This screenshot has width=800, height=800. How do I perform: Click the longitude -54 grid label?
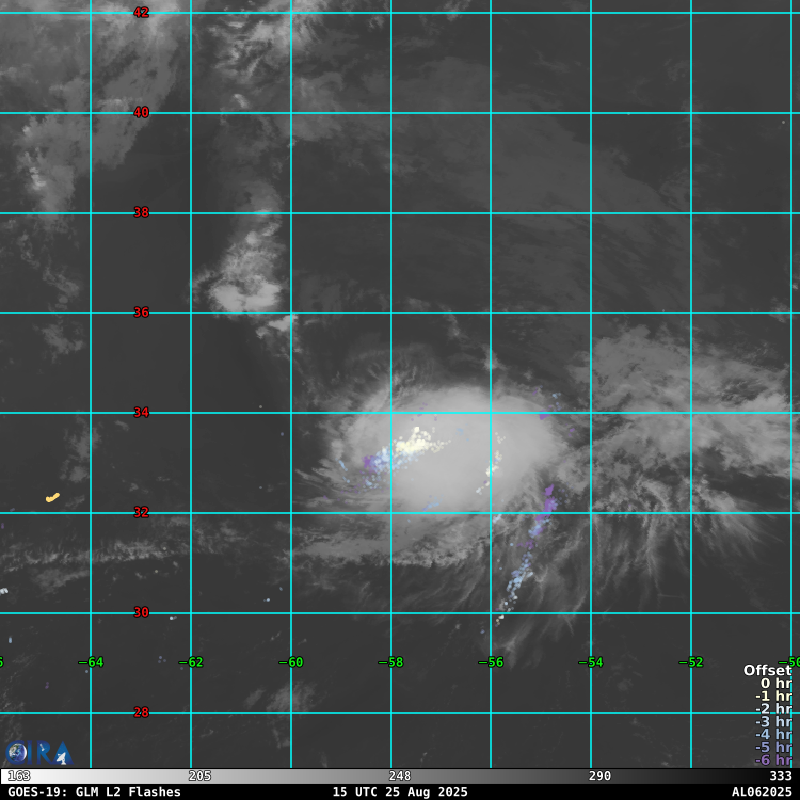click(x=590, y=662)
